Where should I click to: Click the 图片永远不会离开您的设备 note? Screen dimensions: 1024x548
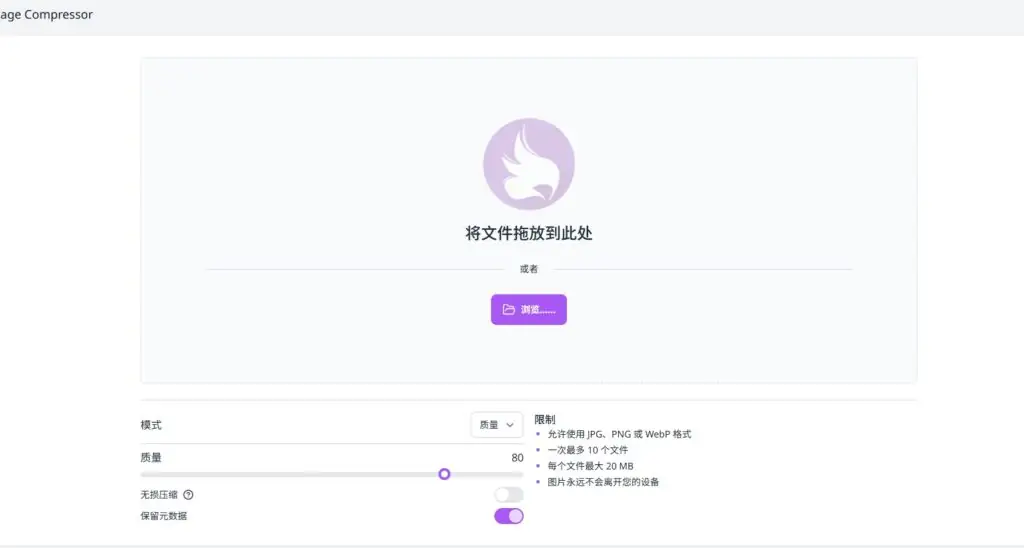[603, 482]
